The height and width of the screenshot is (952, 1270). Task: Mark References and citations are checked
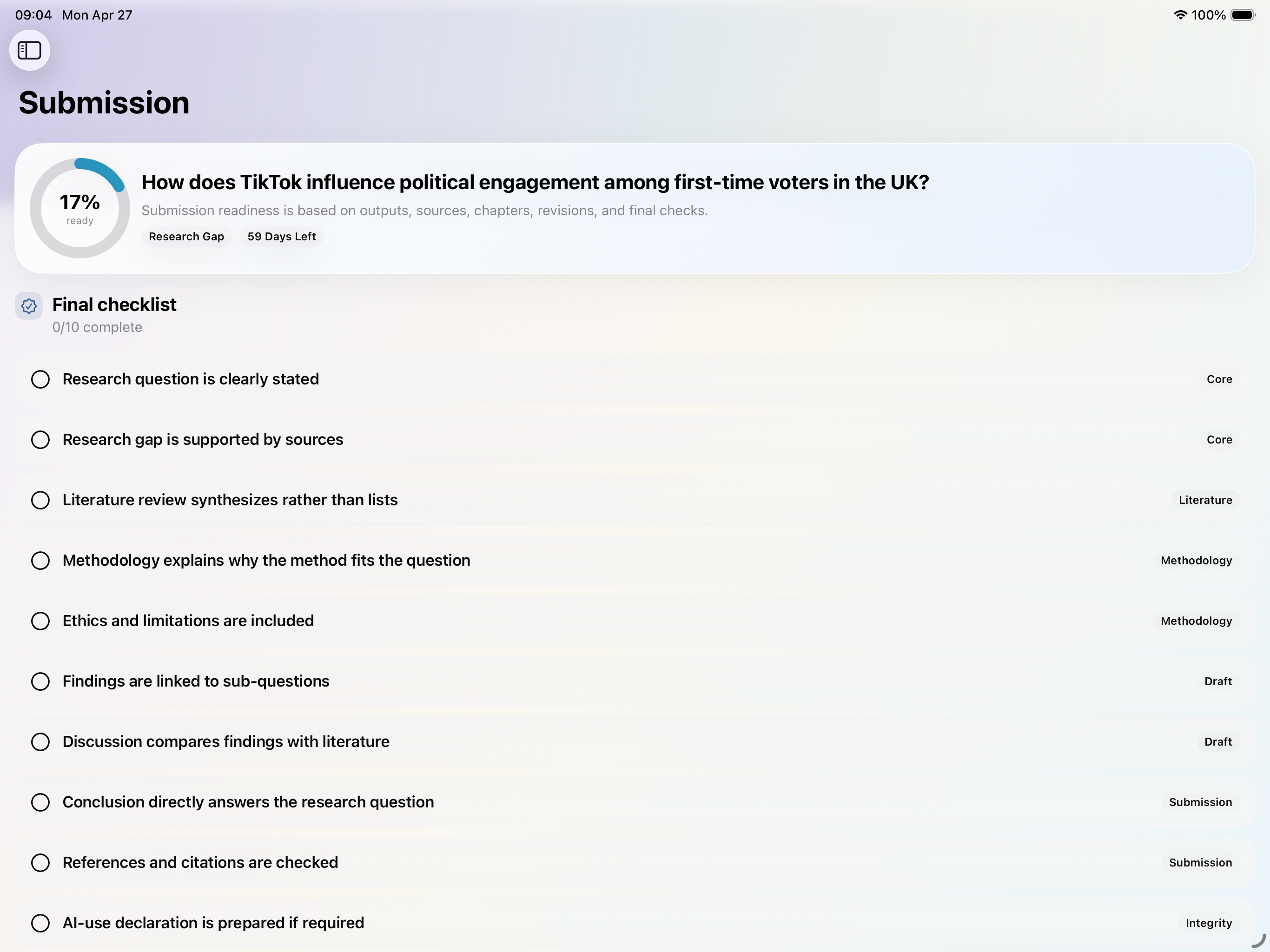pyautogui.click(x=40, y=863)
